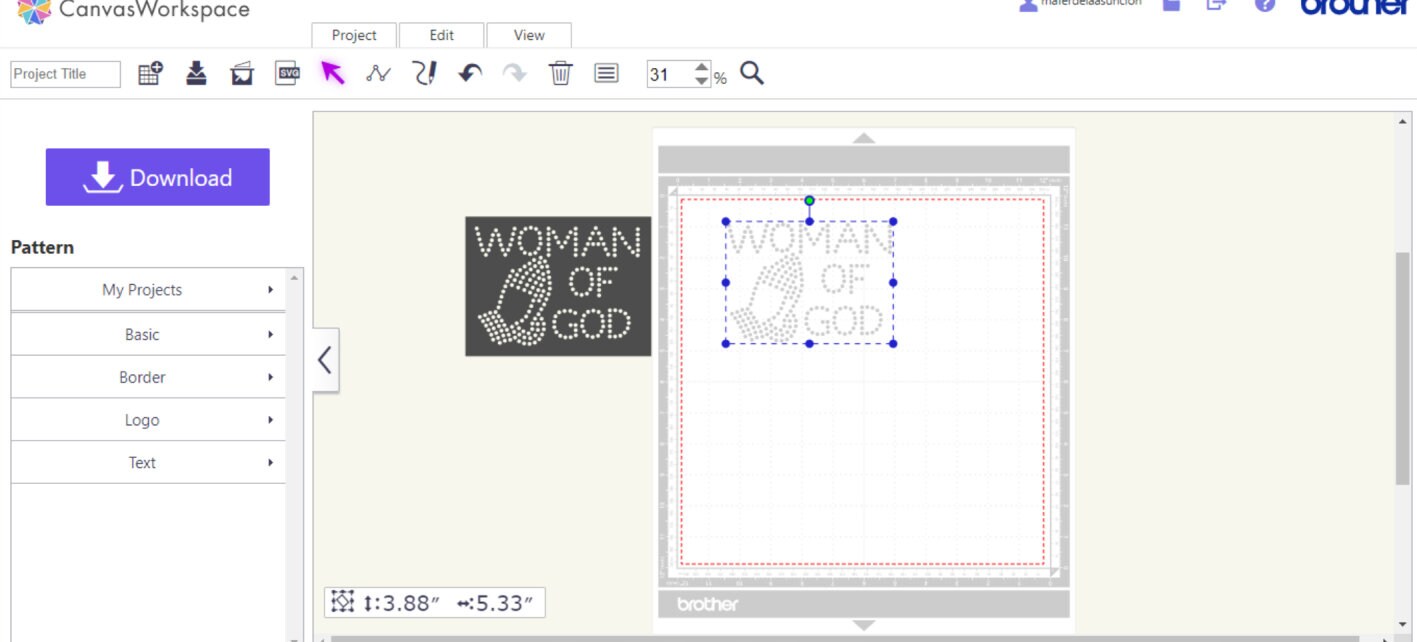This screenshot has width=1417, height=642.
Task: Create a new project canvas
Action: pos(147,73)
